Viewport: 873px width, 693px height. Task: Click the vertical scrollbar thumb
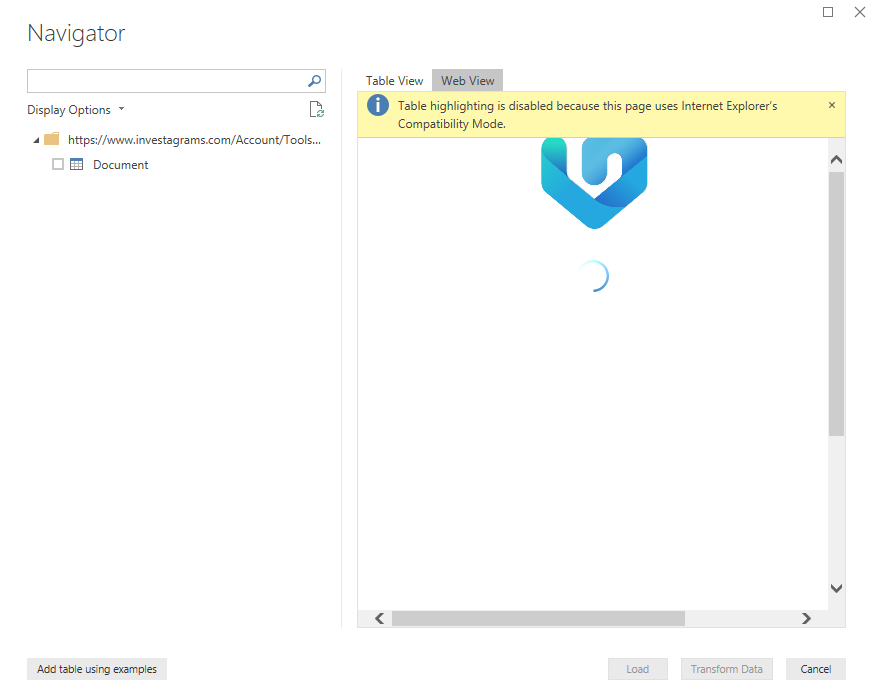(836, 303)
